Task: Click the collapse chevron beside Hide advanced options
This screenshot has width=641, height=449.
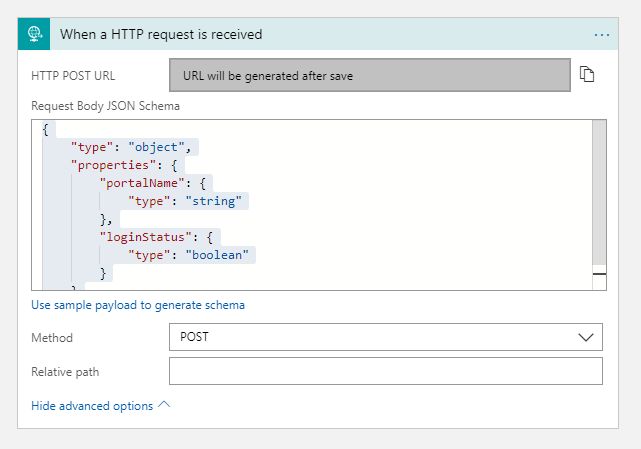Action: 164,405
